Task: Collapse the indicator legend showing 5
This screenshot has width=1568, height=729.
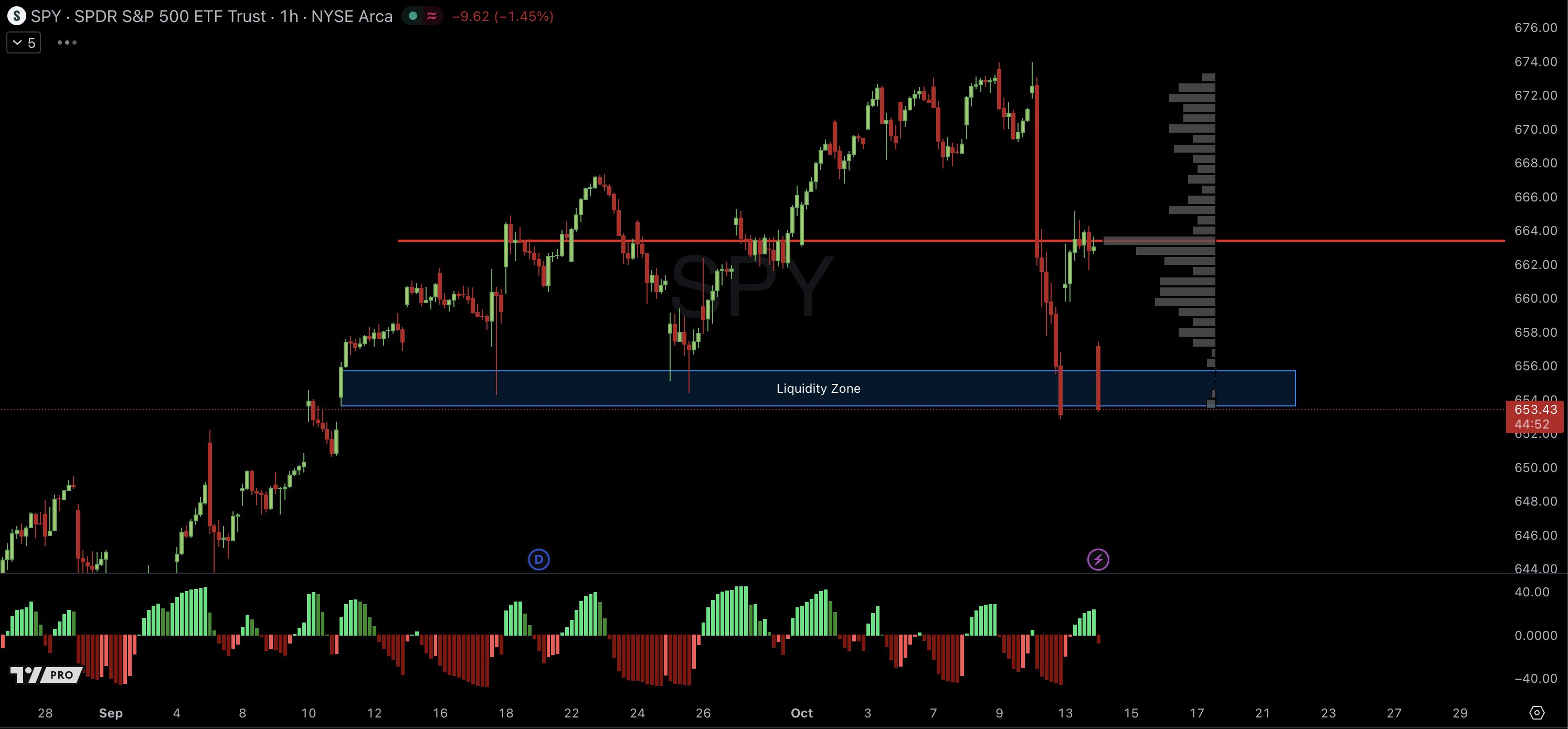Action: pos(24,42)
